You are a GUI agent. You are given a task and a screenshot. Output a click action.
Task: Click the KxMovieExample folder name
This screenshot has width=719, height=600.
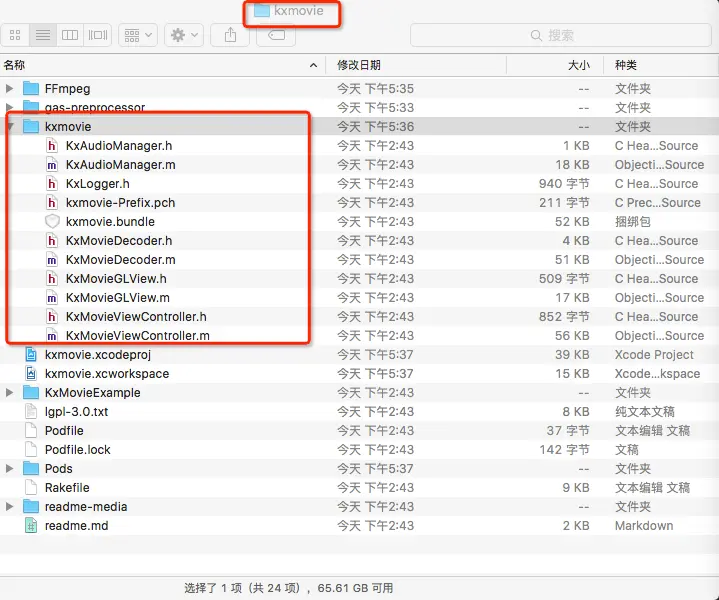pos(93,393)
